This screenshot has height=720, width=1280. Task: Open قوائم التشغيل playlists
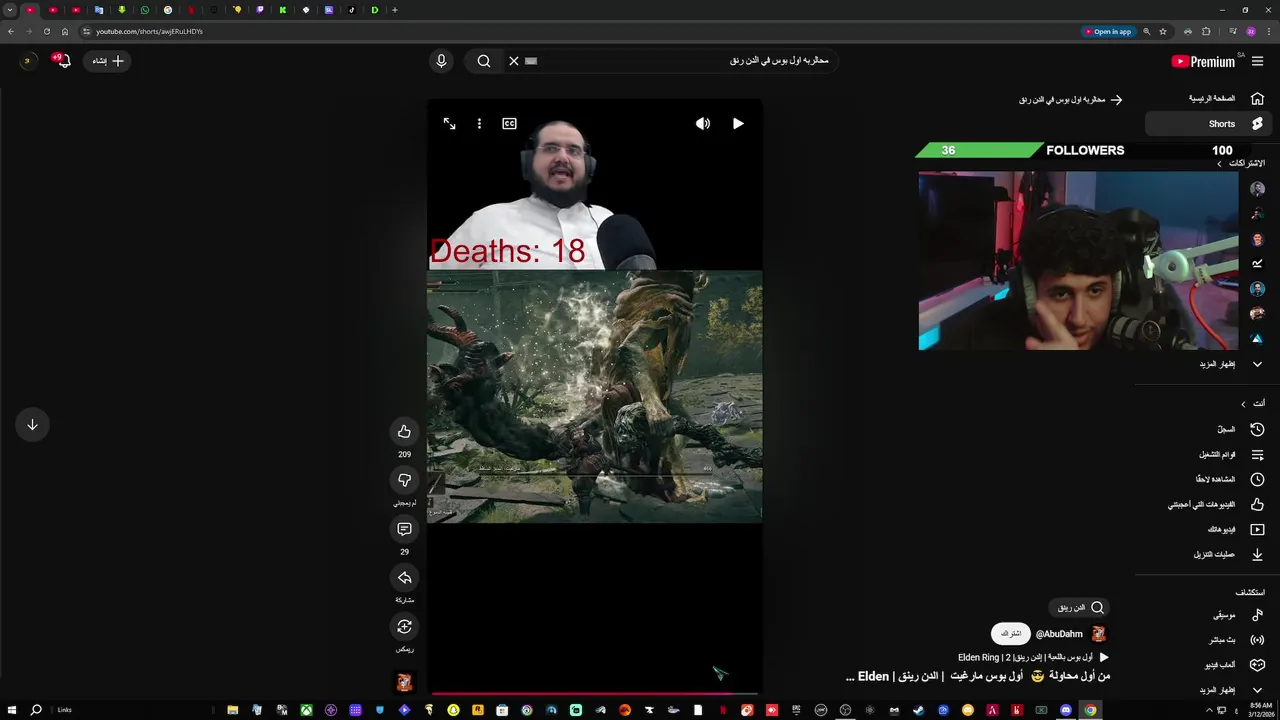pyautogui.click(x=1229, y=454)
